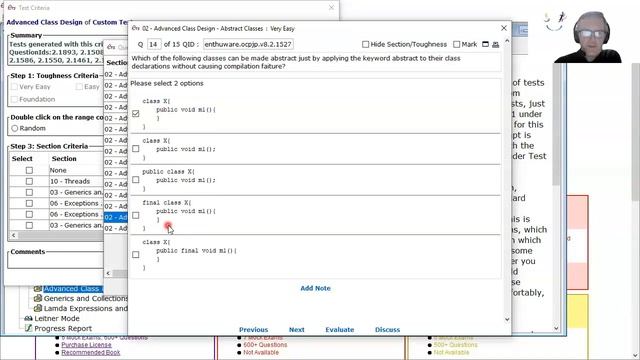Select Lamda Expressions tree item
The width and height of the screenshot is (640, 360).
pyautogui.click(x=86, y=308)
